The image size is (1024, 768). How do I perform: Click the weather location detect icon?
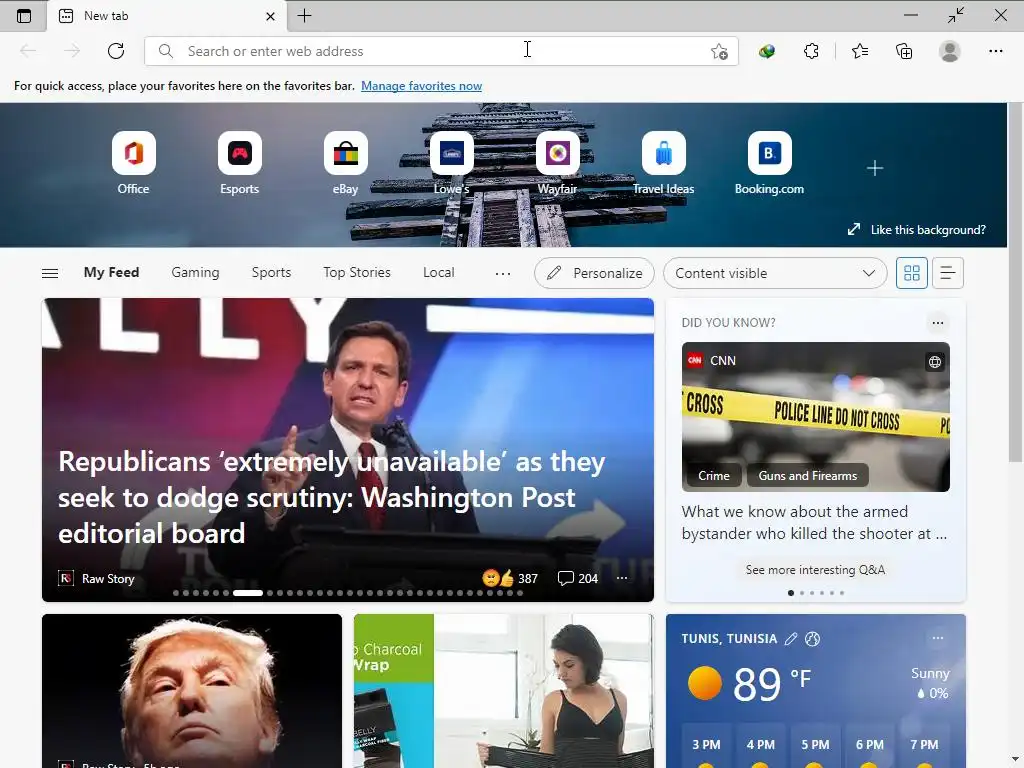[x=812, y=639]
